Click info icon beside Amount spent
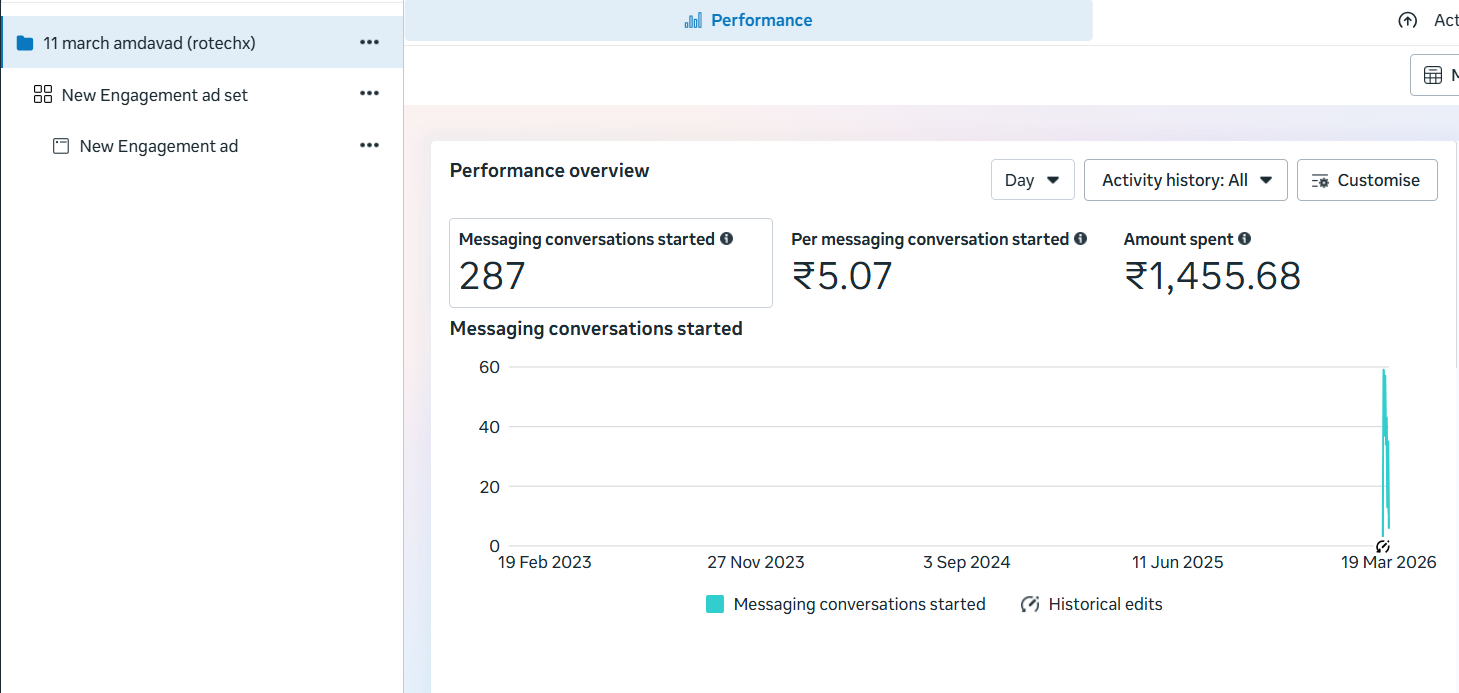Image resolution: width=1459 pixels, height=693 pixels. (x=1244, y=239)
